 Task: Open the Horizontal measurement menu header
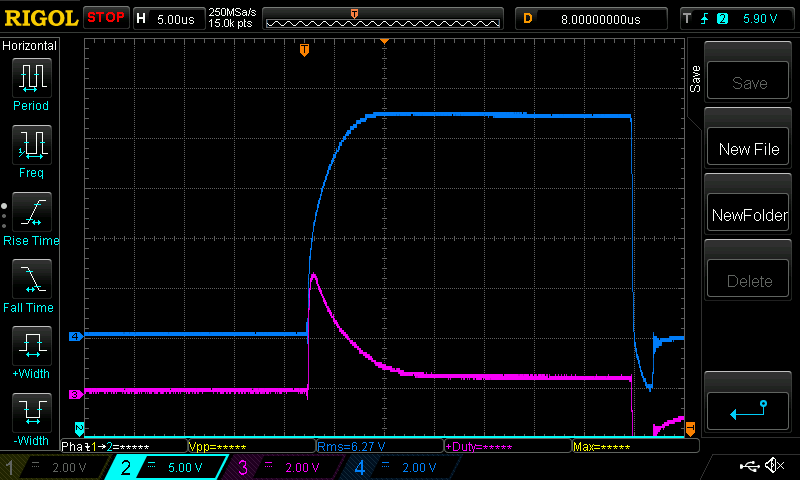point(31,46)
